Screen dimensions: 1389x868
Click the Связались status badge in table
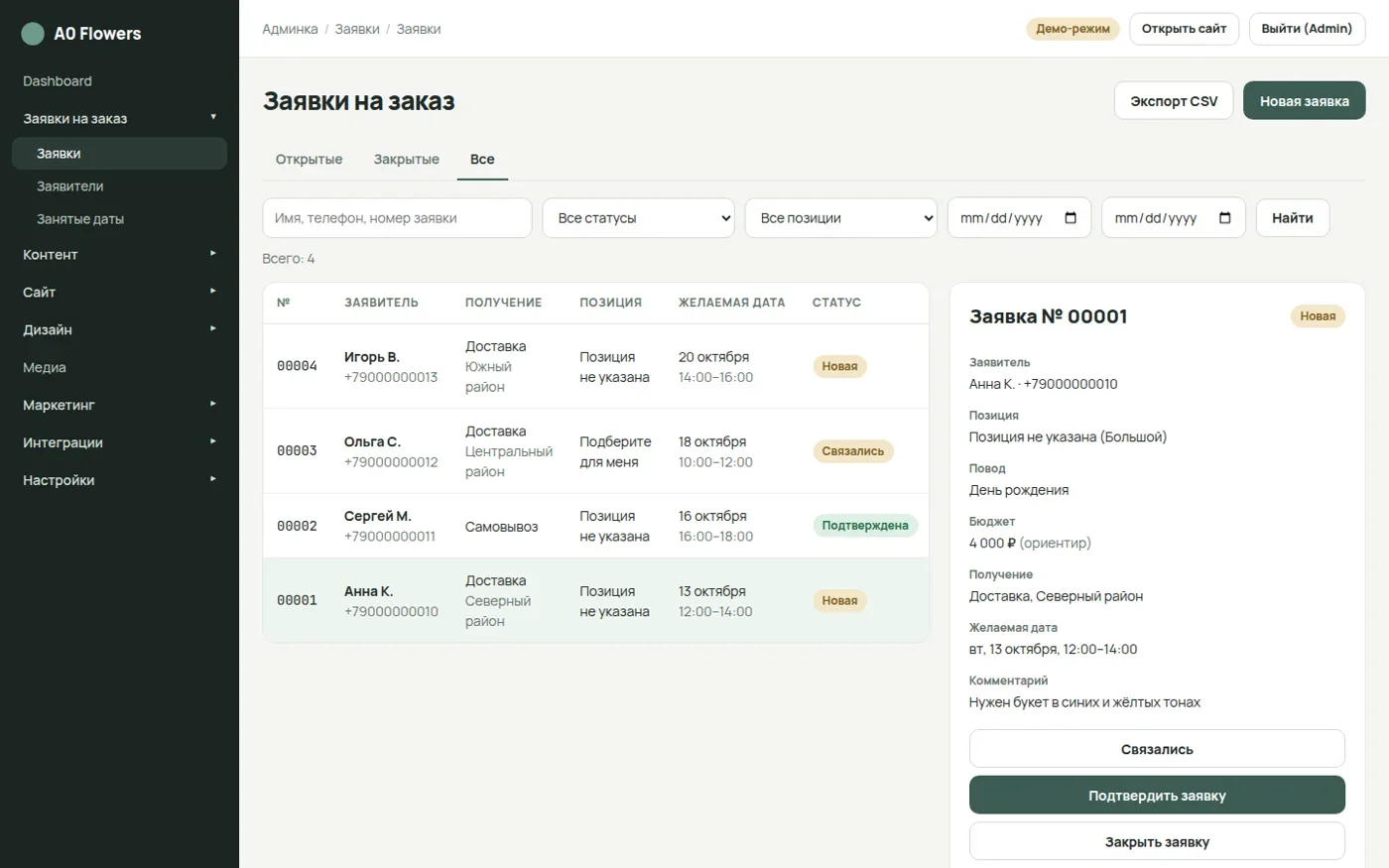(852, 451)
